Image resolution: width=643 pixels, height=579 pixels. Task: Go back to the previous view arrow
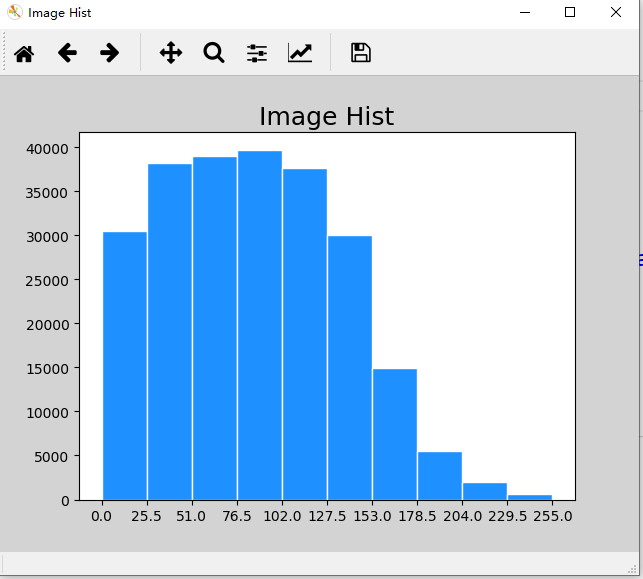tap(67, 53)
